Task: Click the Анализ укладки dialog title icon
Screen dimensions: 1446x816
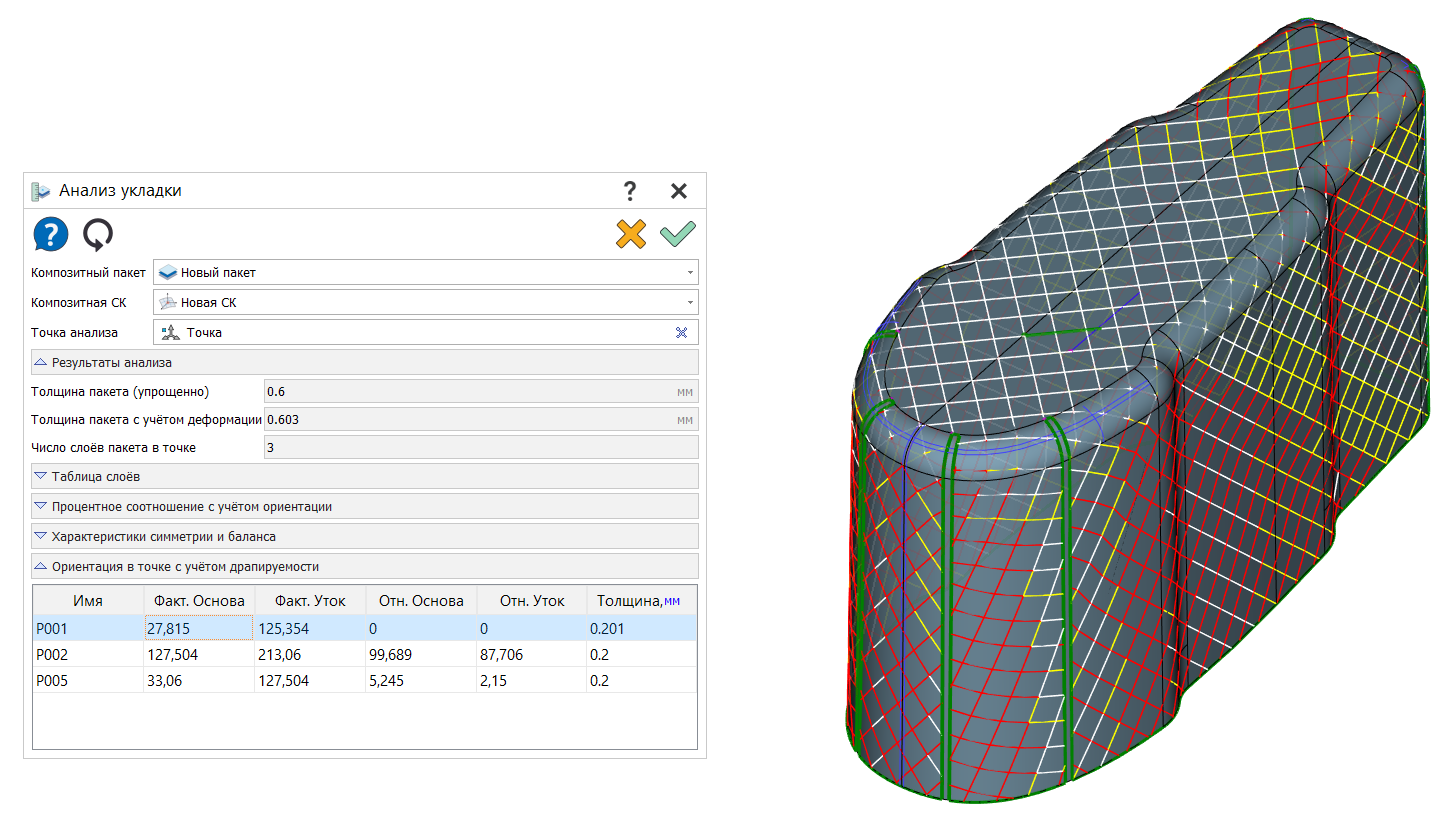Action: [x=41, y=191]
